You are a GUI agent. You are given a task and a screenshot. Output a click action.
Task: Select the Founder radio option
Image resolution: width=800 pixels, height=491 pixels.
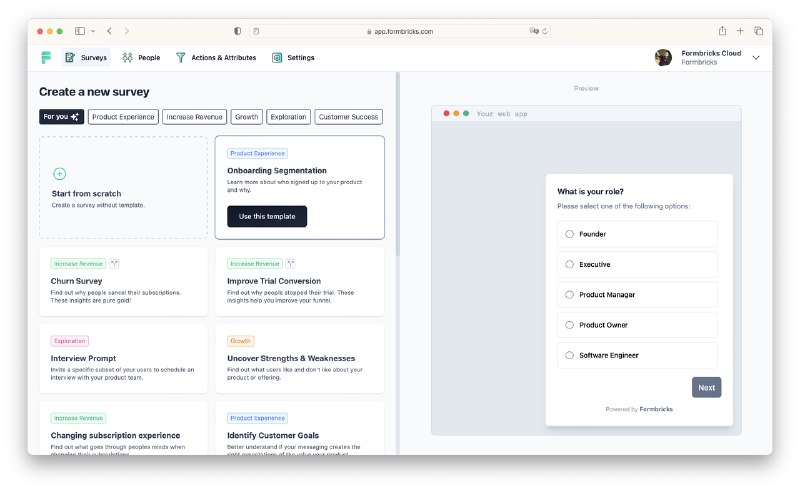coord(569,234)
